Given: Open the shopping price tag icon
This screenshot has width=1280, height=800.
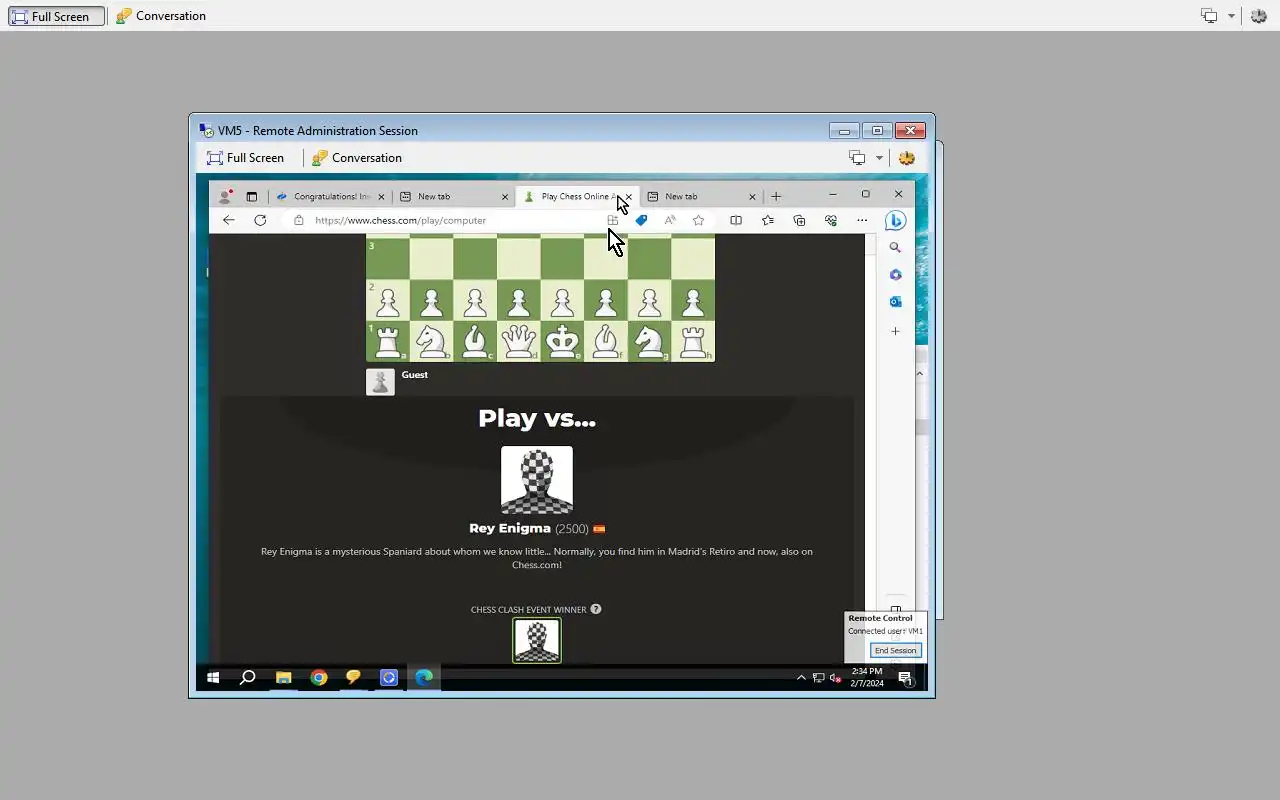Looking at the screenshot, I should pyautogui.click(x=641, y=220).
